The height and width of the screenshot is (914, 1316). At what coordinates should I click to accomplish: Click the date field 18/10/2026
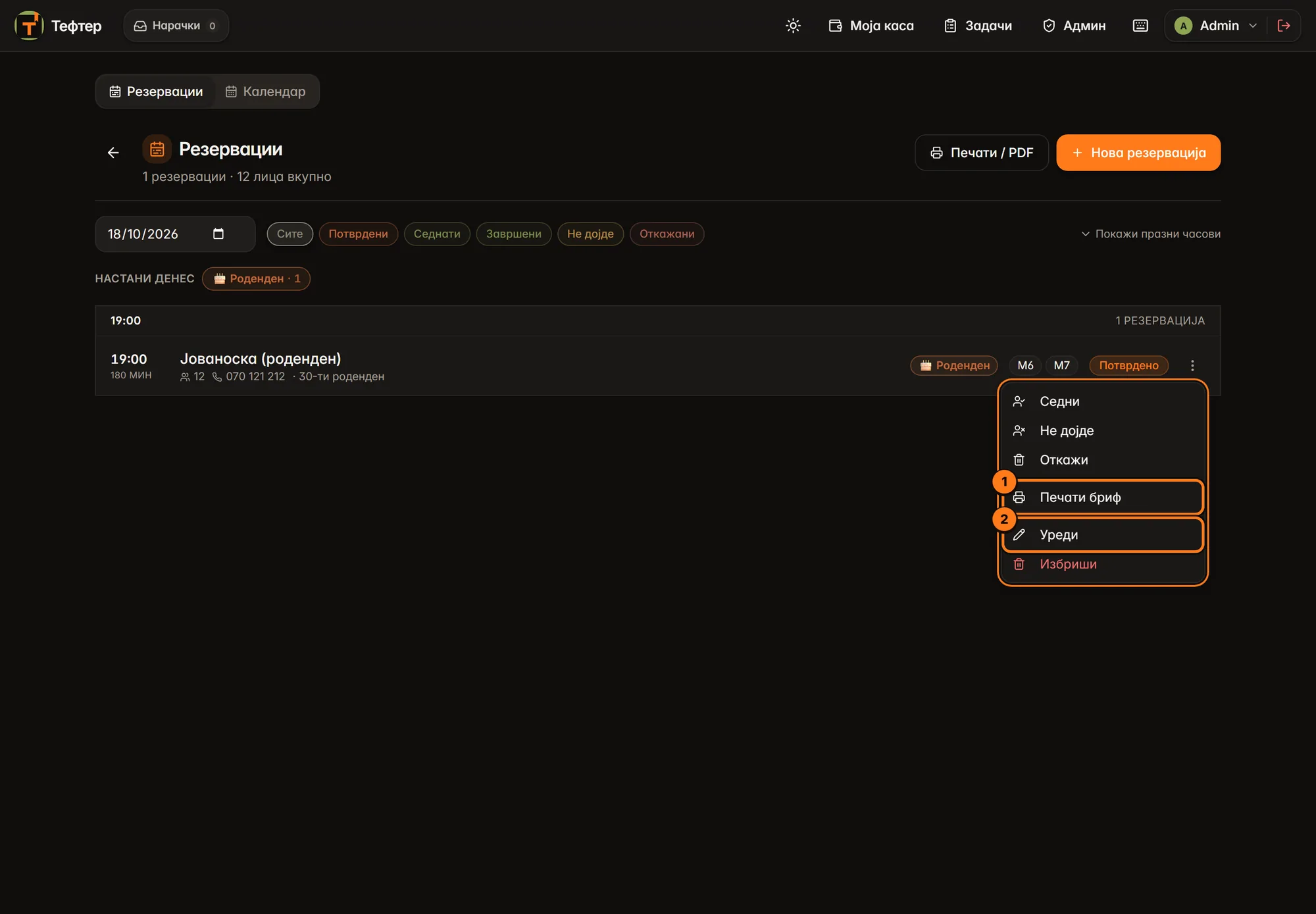[175, 234]
